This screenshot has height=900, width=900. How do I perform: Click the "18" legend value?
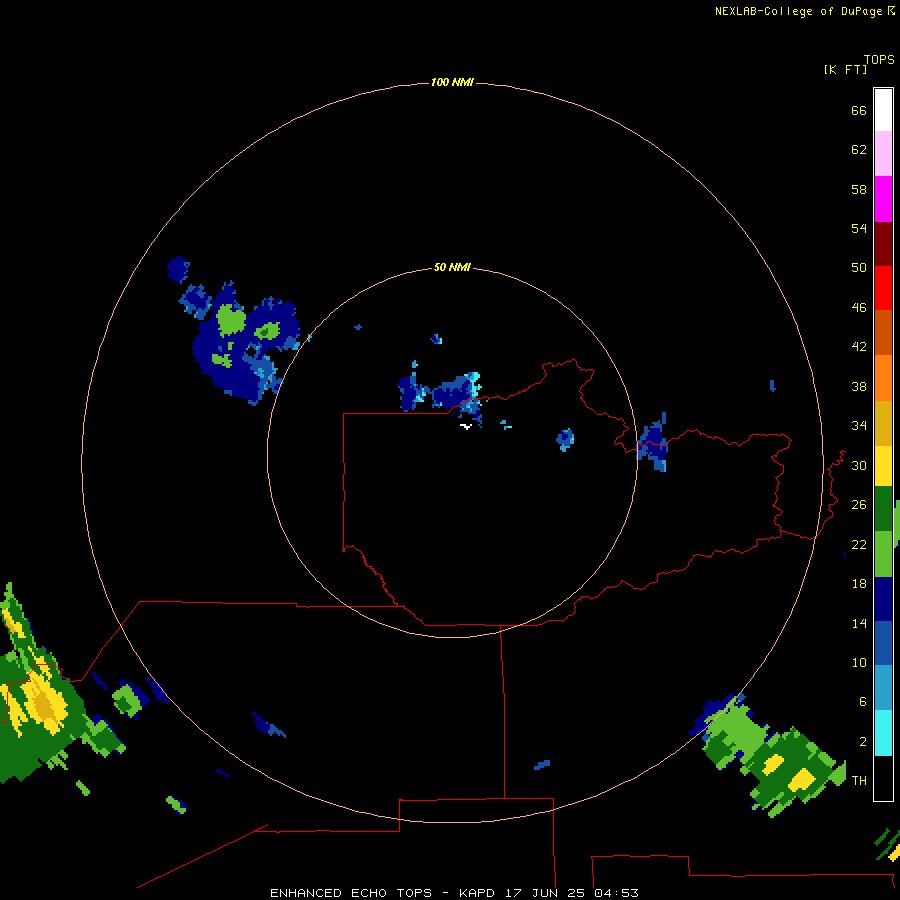click(859, 584)
